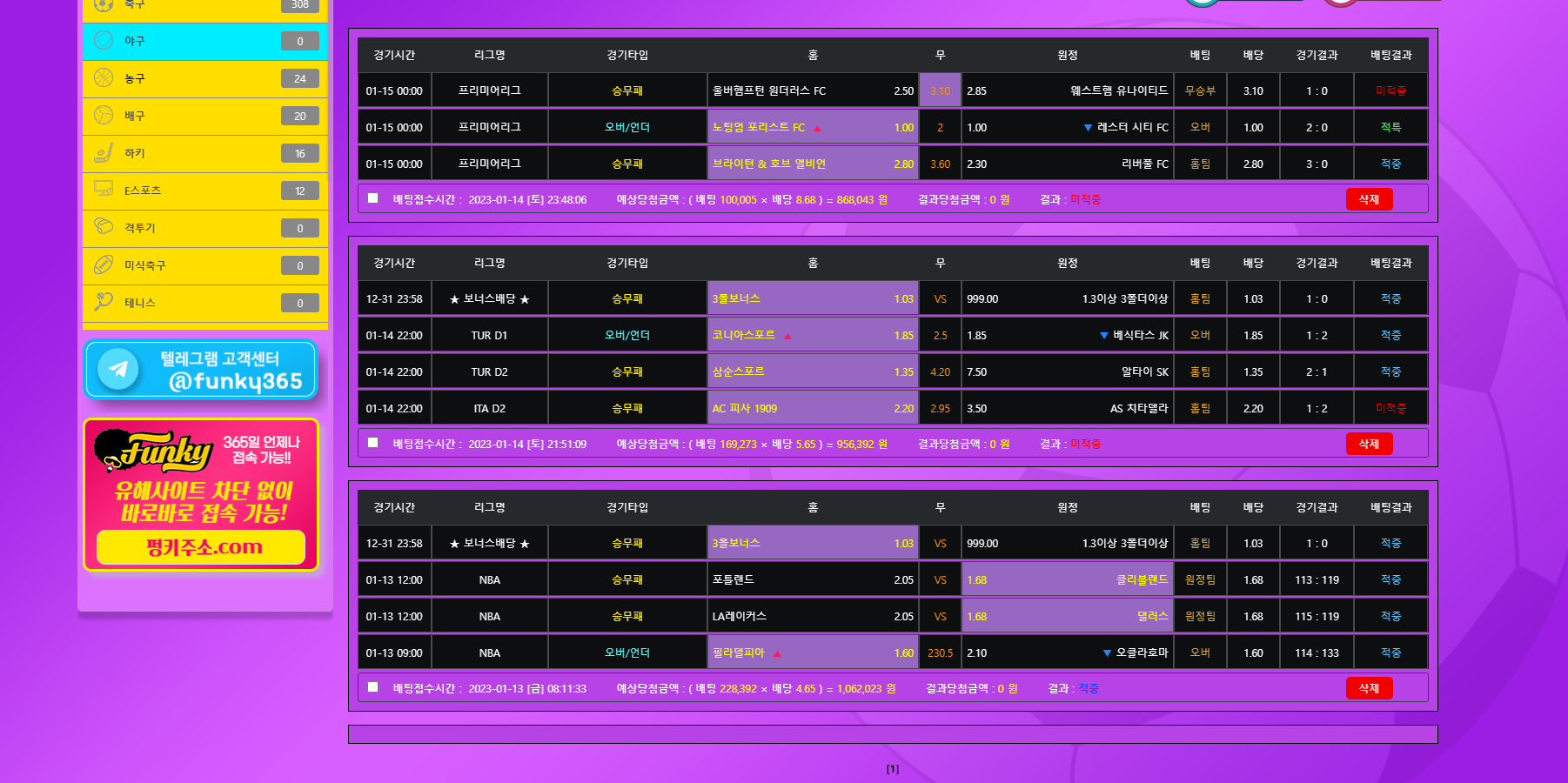
Task: Click the blue down arrow beside 오클라호마
Action: tap(1107, 653)
